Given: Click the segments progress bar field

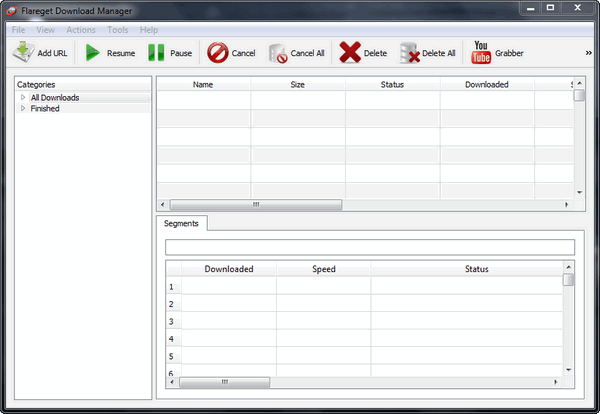Looking at the screenshot, I should click(x=370, y=247).
